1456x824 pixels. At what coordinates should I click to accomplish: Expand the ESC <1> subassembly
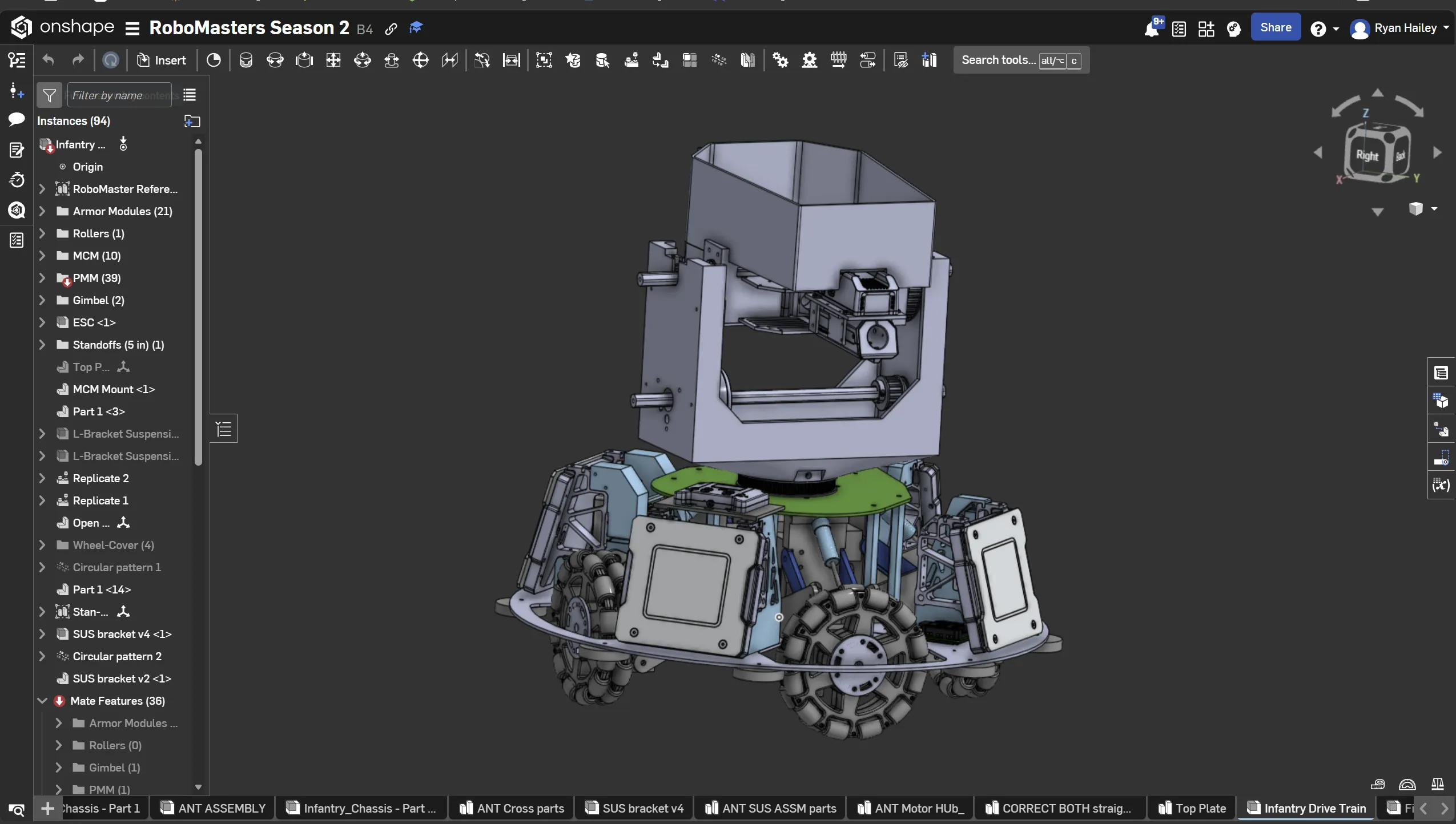pos(42,322)
